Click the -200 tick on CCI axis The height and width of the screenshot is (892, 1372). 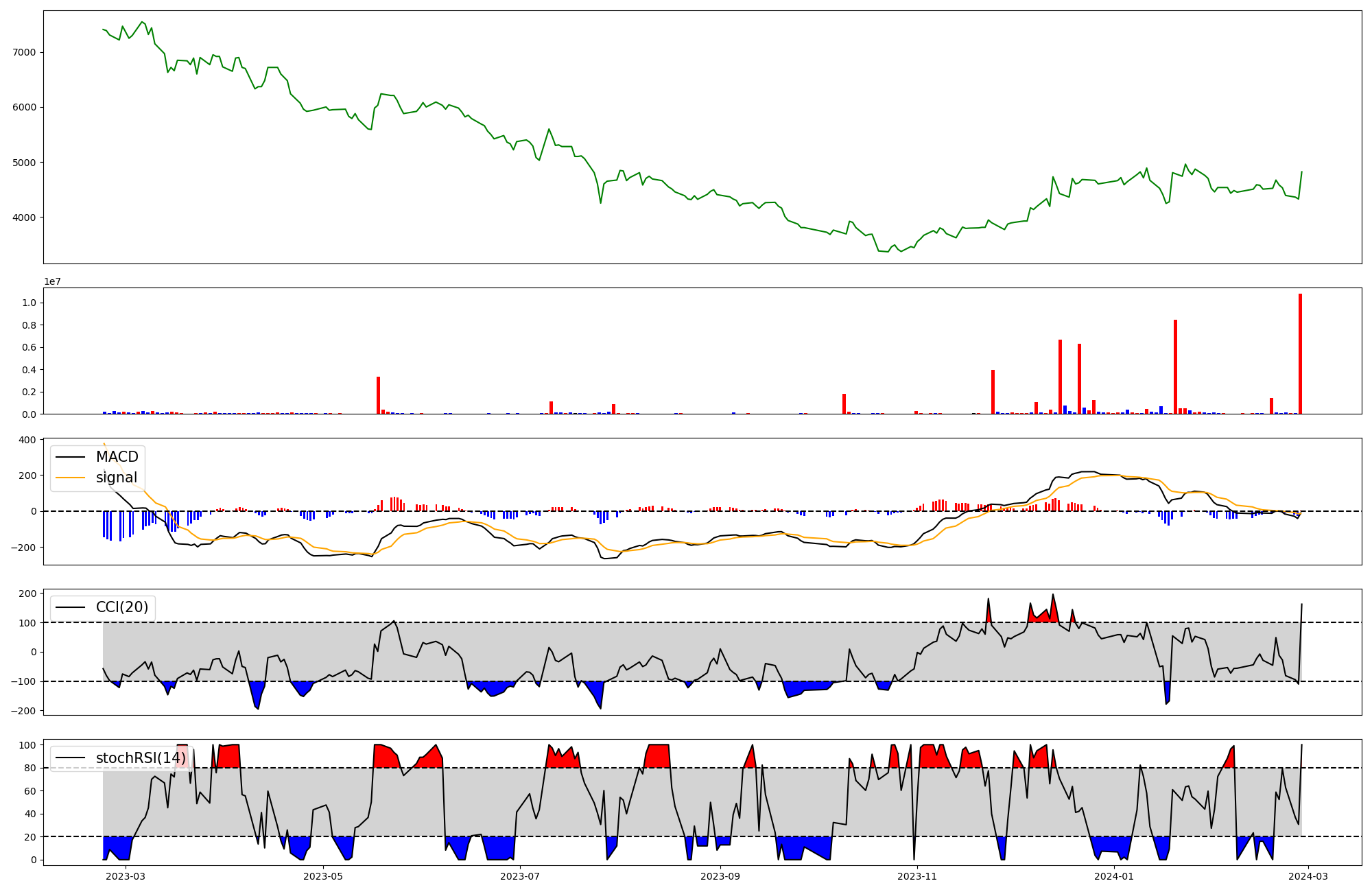coord(23,711)
